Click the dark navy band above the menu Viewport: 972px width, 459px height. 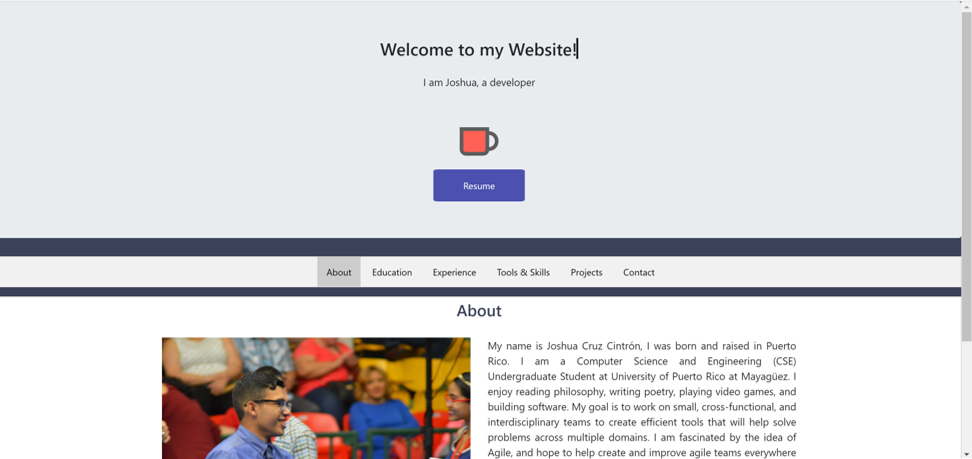tap(480, 247)
